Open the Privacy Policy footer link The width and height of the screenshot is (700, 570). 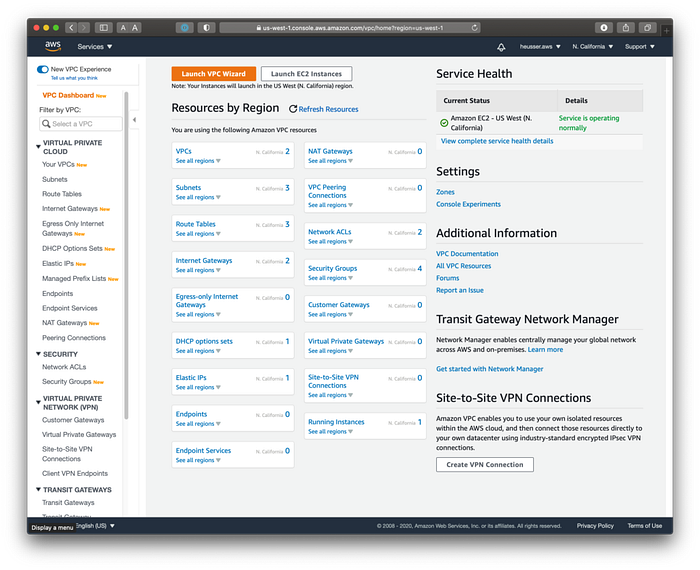tap(595, 525)
